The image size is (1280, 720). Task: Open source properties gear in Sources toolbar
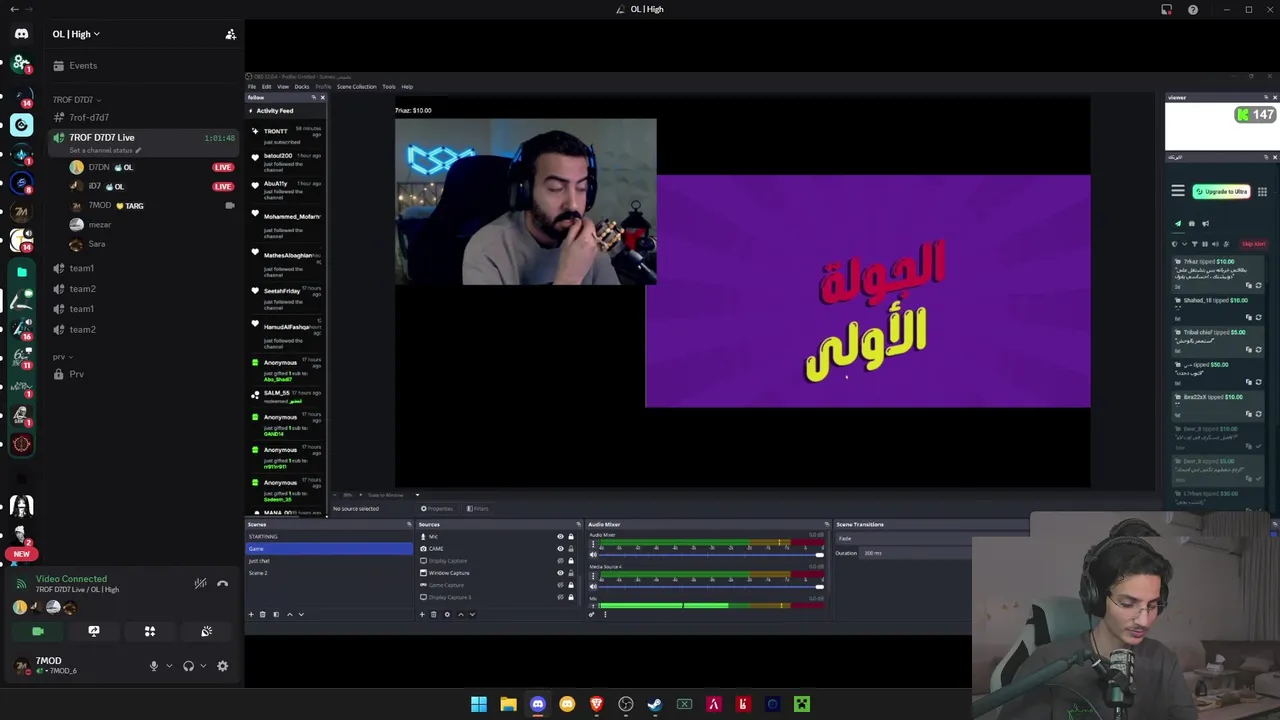447,614
